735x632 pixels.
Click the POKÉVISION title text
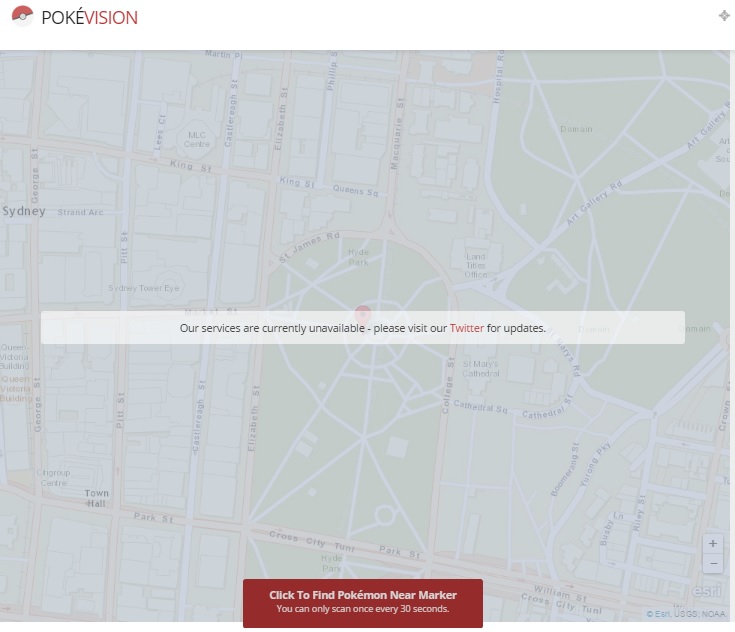click(x=90, y=18)
